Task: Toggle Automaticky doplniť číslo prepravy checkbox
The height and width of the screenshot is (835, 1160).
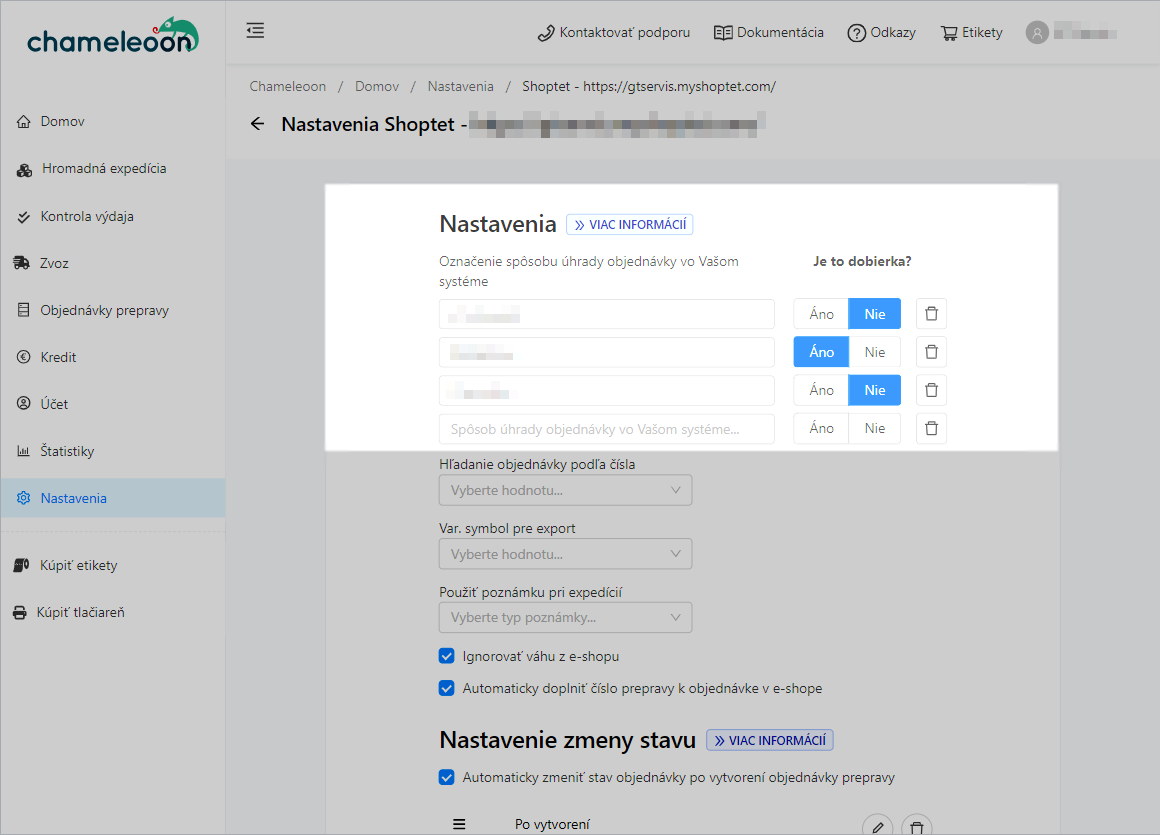Action: (447, 688)
